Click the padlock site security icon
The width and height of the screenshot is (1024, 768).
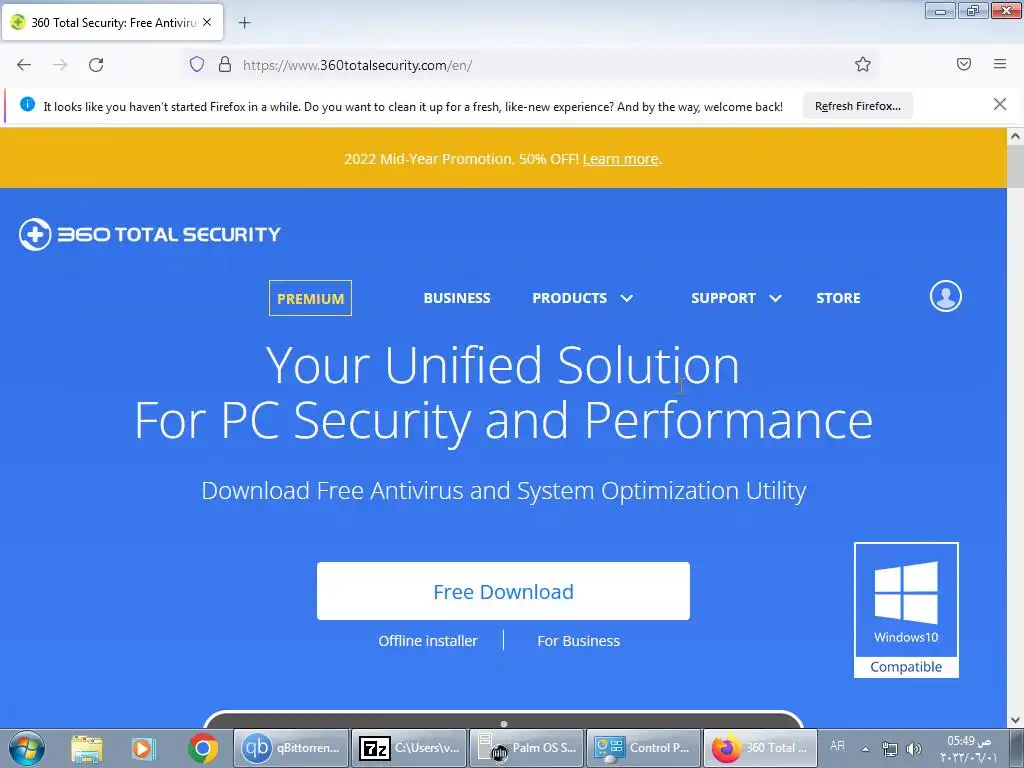tap(225, 65)
